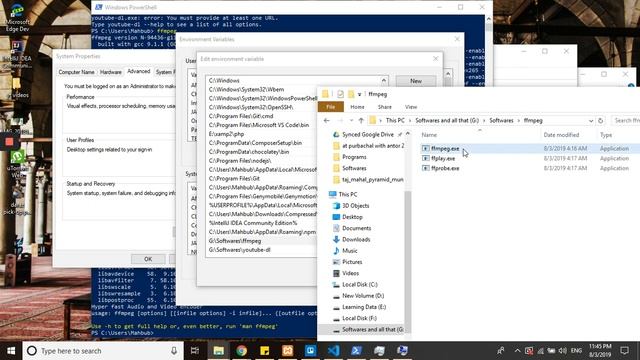This screenshot has height=360, width=640.
Task: Select G:\Softwares\ffmpeg path entry
Action: [x=262, y=241]
